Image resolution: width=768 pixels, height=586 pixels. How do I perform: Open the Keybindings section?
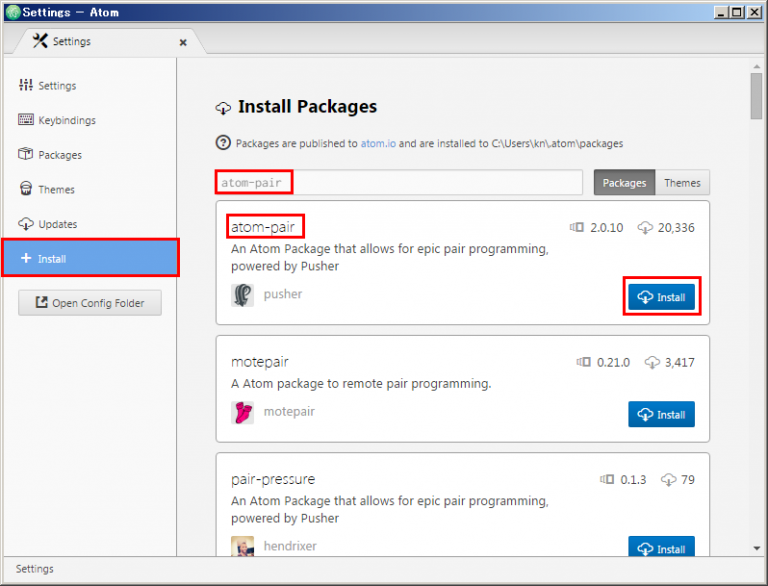click(67, 120)
